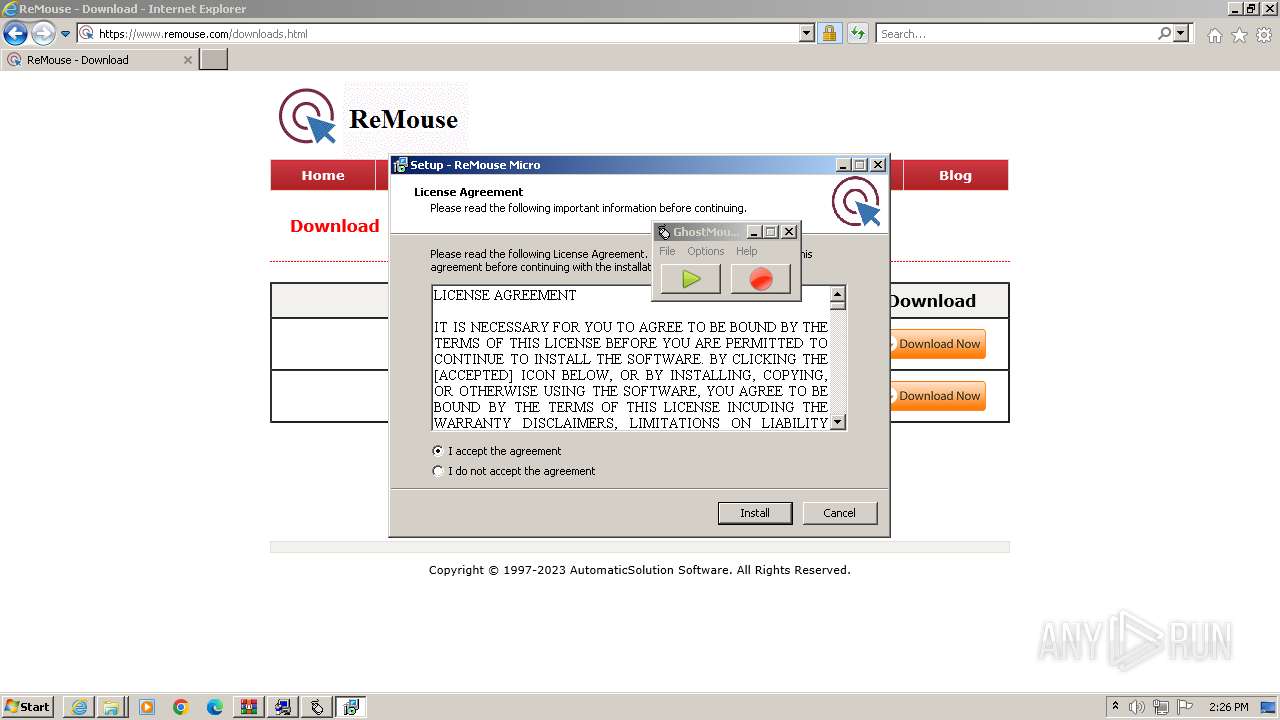Open the GhostMouse Help menu
This screenshot has width=1280, height=720.
click(x=747, y=251)
